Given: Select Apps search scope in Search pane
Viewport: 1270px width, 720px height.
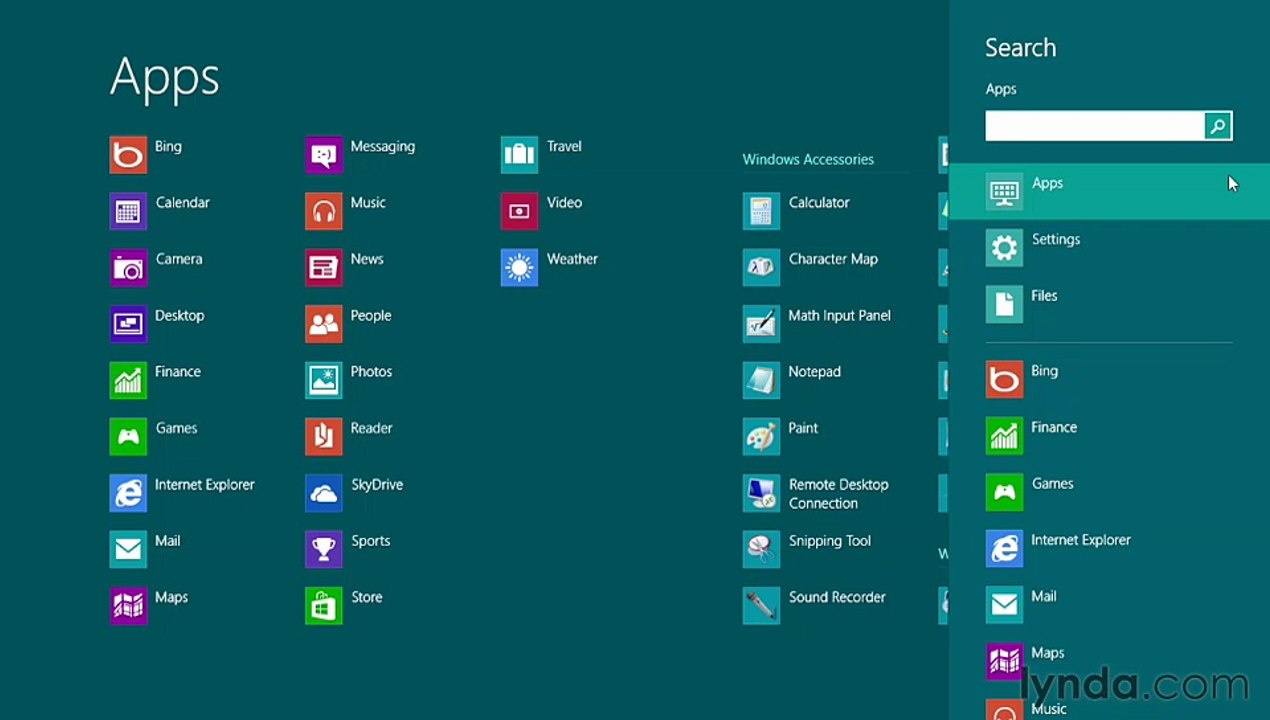Looking at the screenshot, I should (x=1109, y=191).
